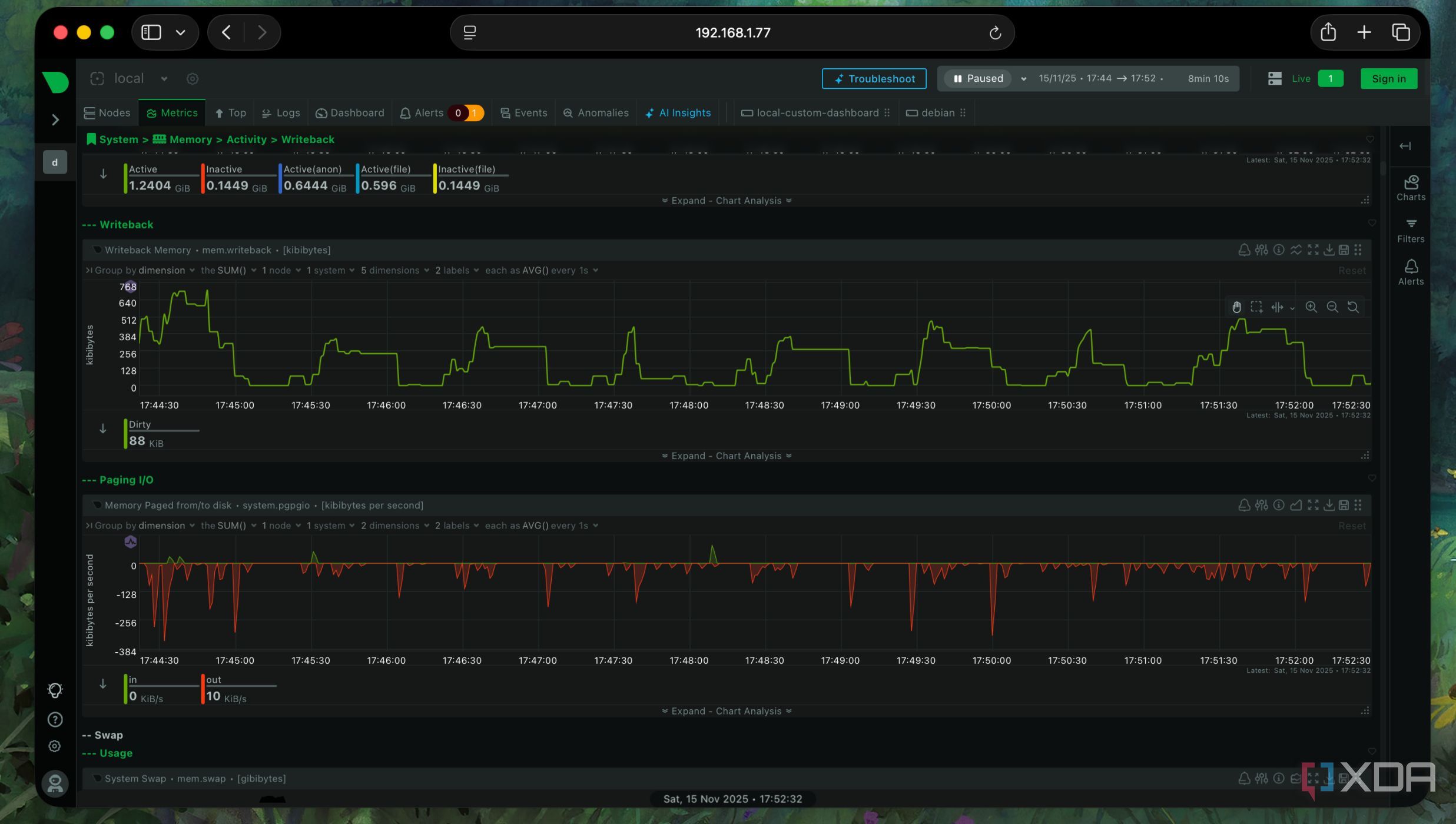
Task: Download the Writeback Memory chart data
Action: point(1329,250)
